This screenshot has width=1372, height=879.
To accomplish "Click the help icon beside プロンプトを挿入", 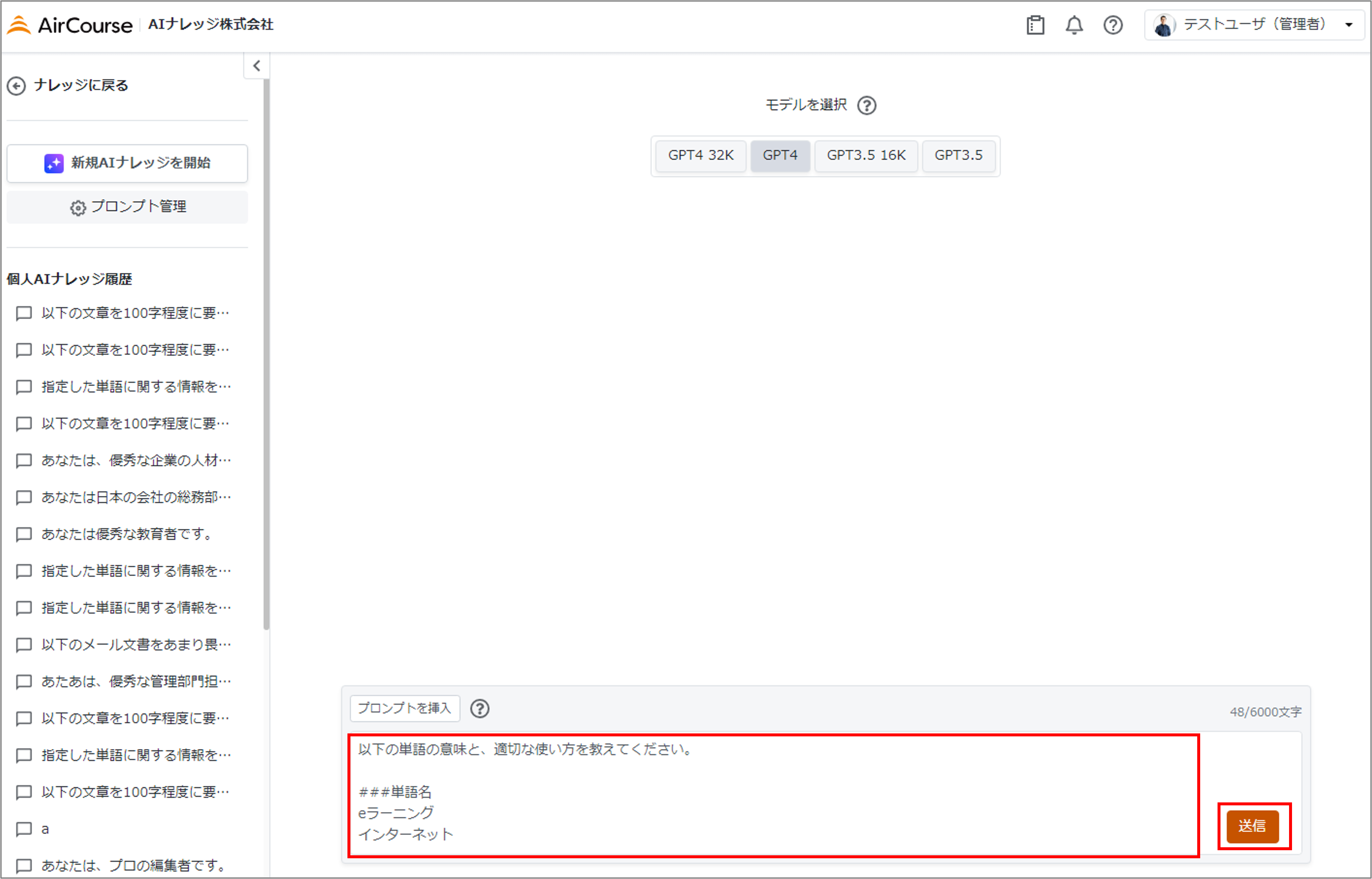I will point(481,709).
